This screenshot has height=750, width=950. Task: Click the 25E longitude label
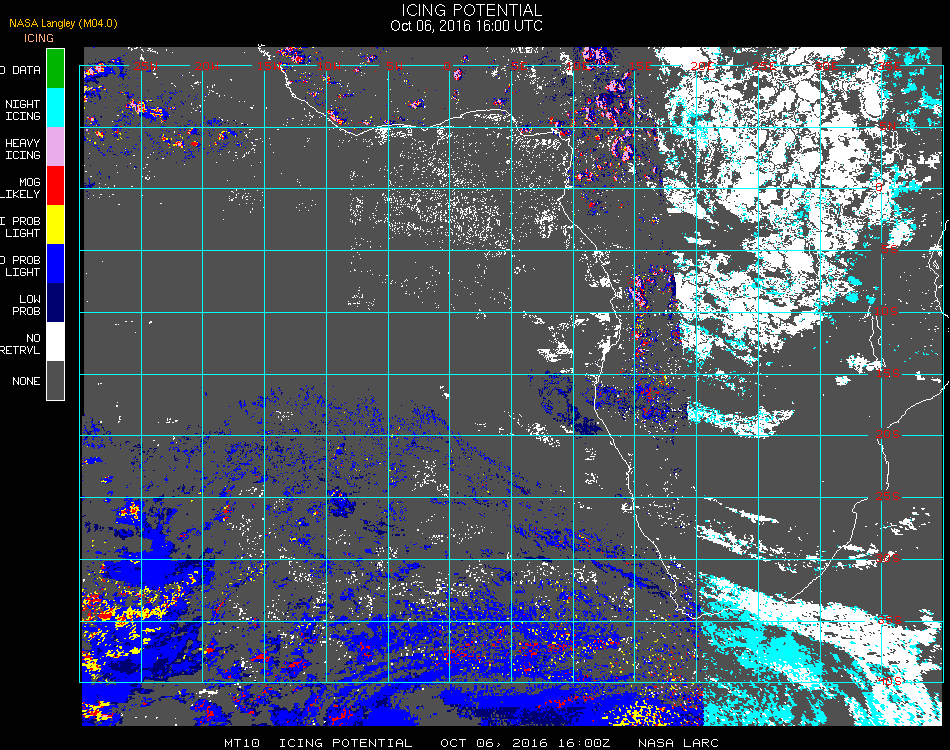pyautogui.click(x=765, y=65)
